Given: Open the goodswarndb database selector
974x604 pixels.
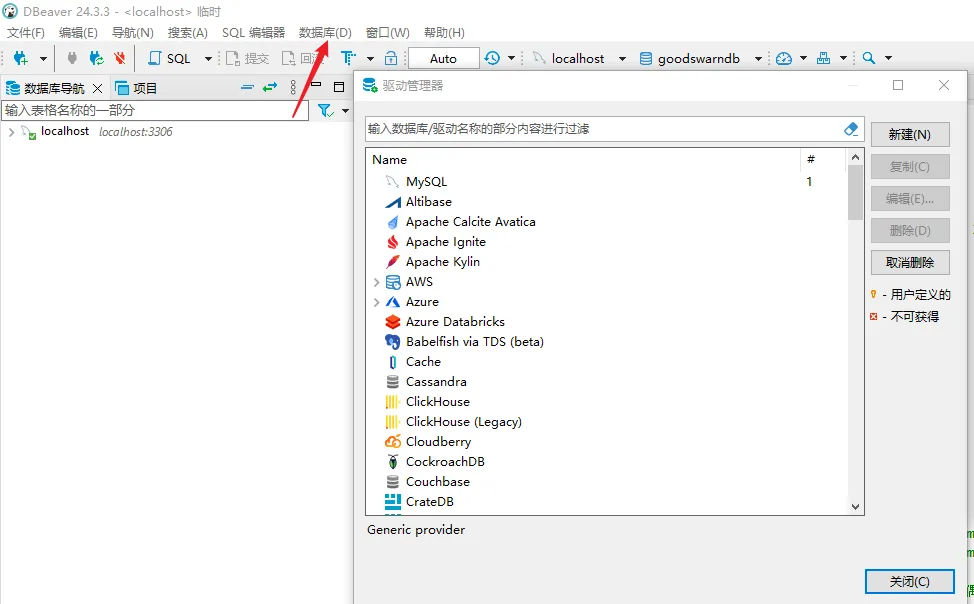Looking at the screenshot, I should (x=700, y=58).
